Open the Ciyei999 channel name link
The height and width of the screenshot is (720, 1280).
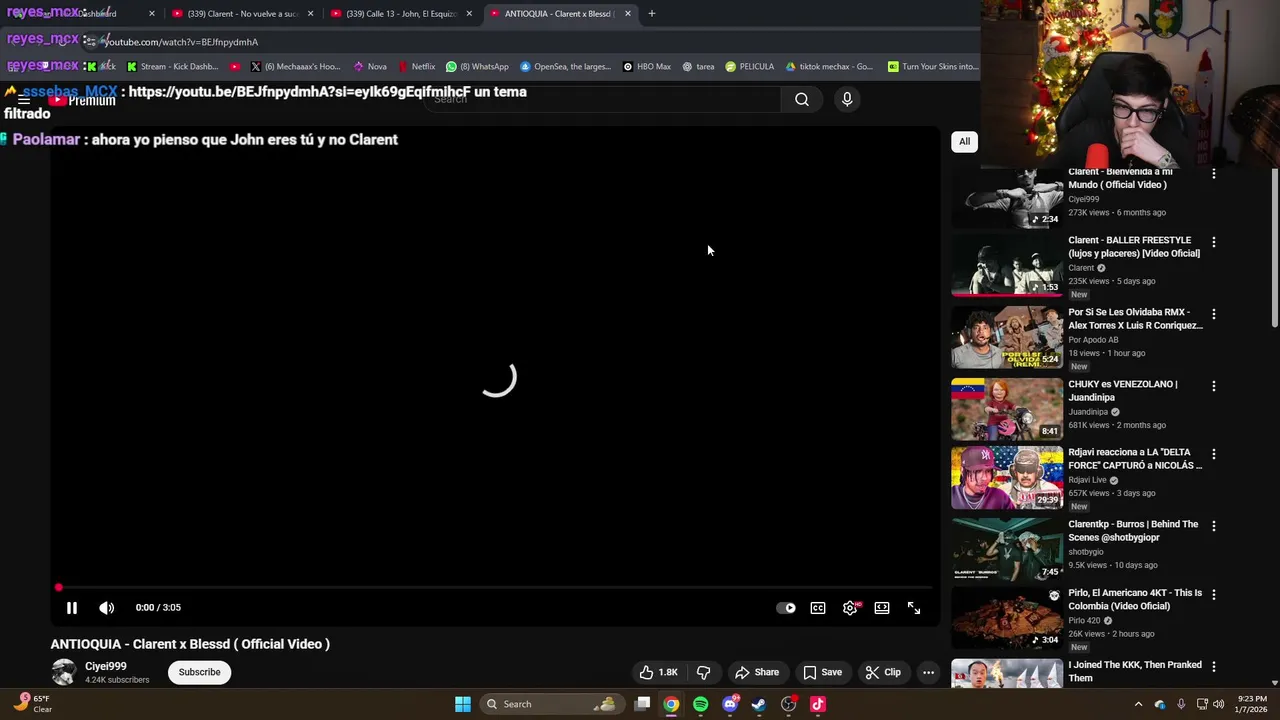105,666
